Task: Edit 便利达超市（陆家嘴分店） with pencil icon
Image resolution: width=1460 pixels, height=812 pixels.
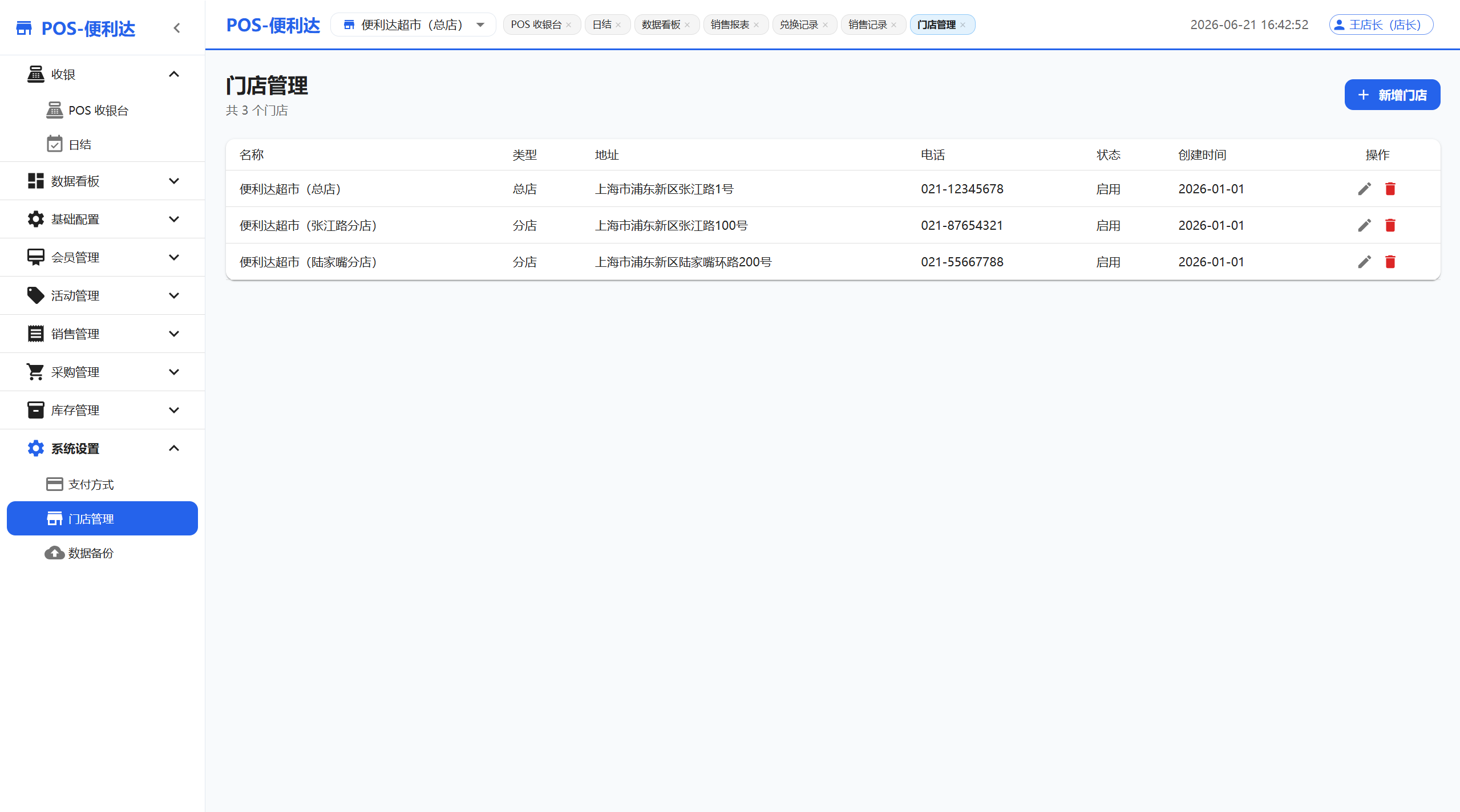Action: point(1364,262)
